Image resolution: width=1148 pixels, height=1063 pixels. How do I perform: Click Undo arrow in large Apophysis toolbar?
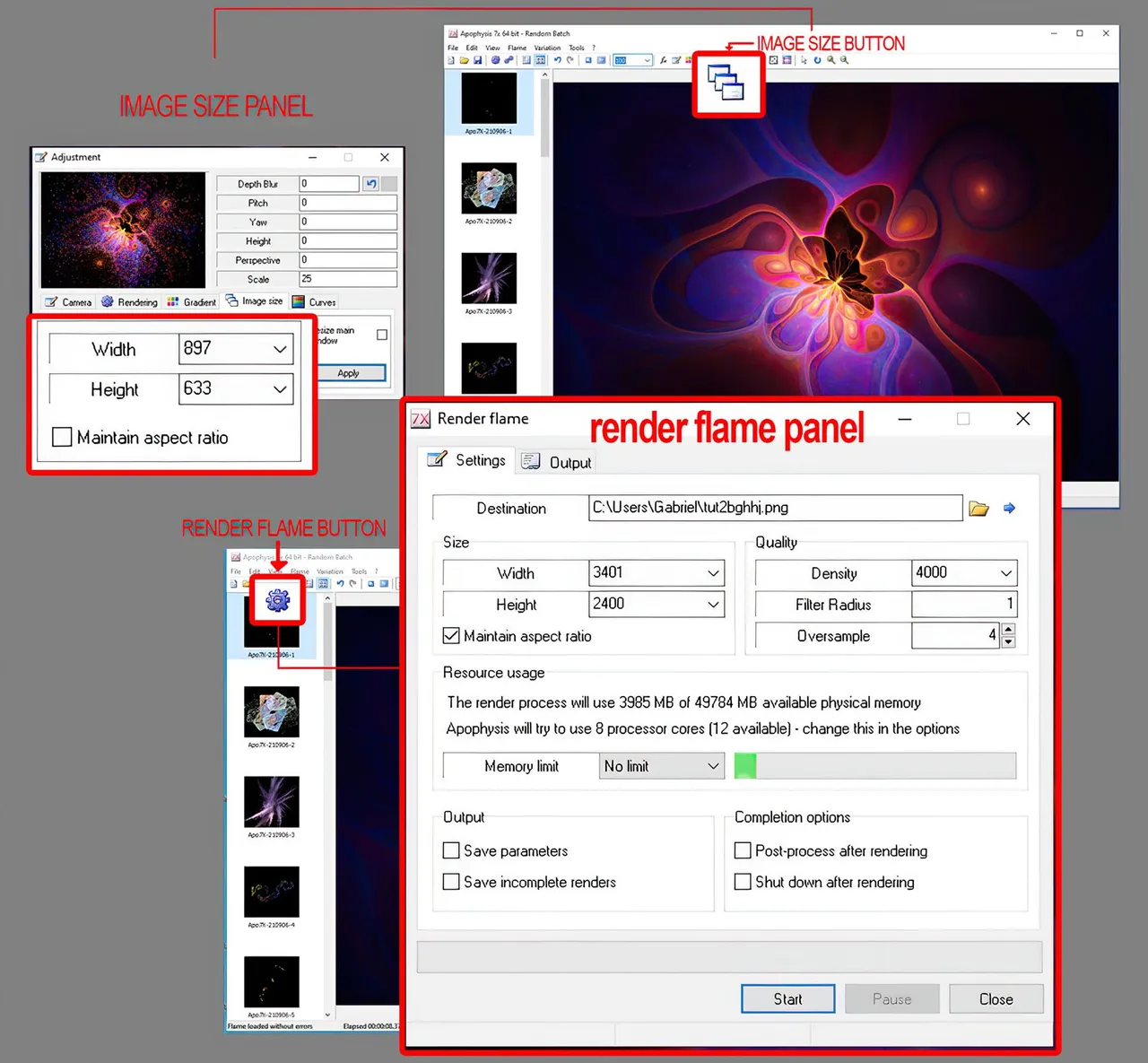coord(557,60)
